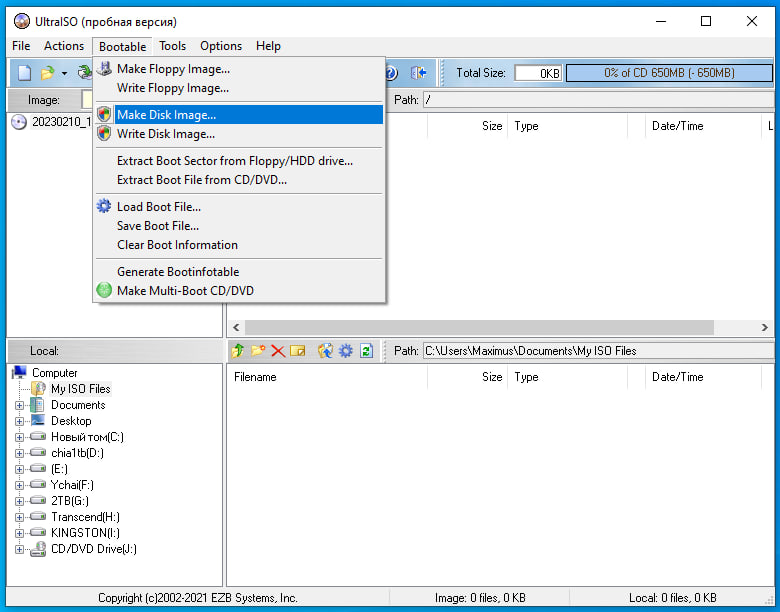This screenshot has height=612, width=780.
Task: Expand the Ychai(F:) drive node
Action: point(19,485)
